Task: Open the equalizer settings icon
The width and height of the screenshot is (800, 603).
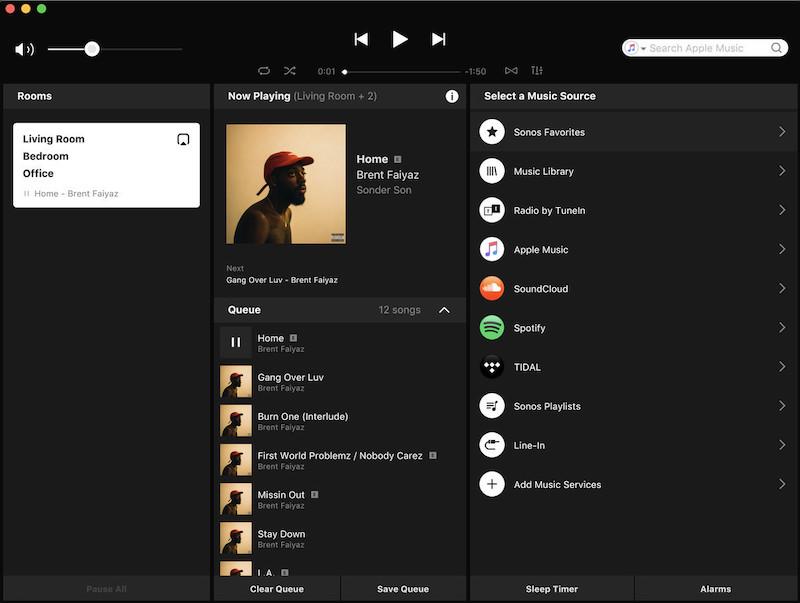Action: [x=537, y=71]
